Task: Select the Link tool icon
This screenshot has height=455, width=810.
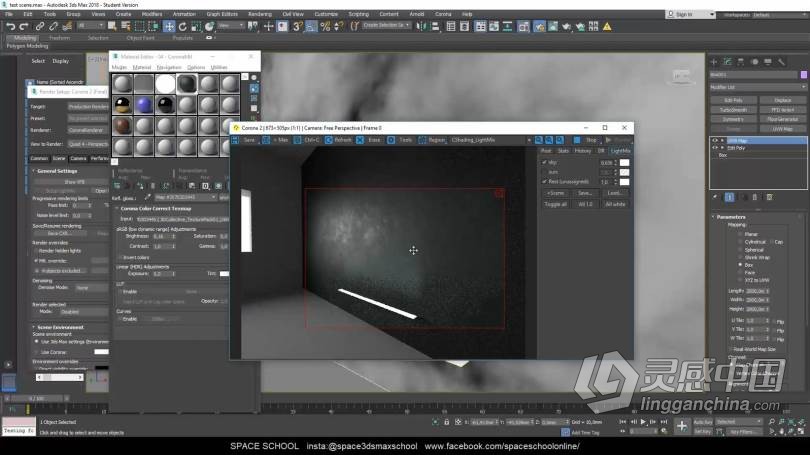Action: (x=40, y=26)
